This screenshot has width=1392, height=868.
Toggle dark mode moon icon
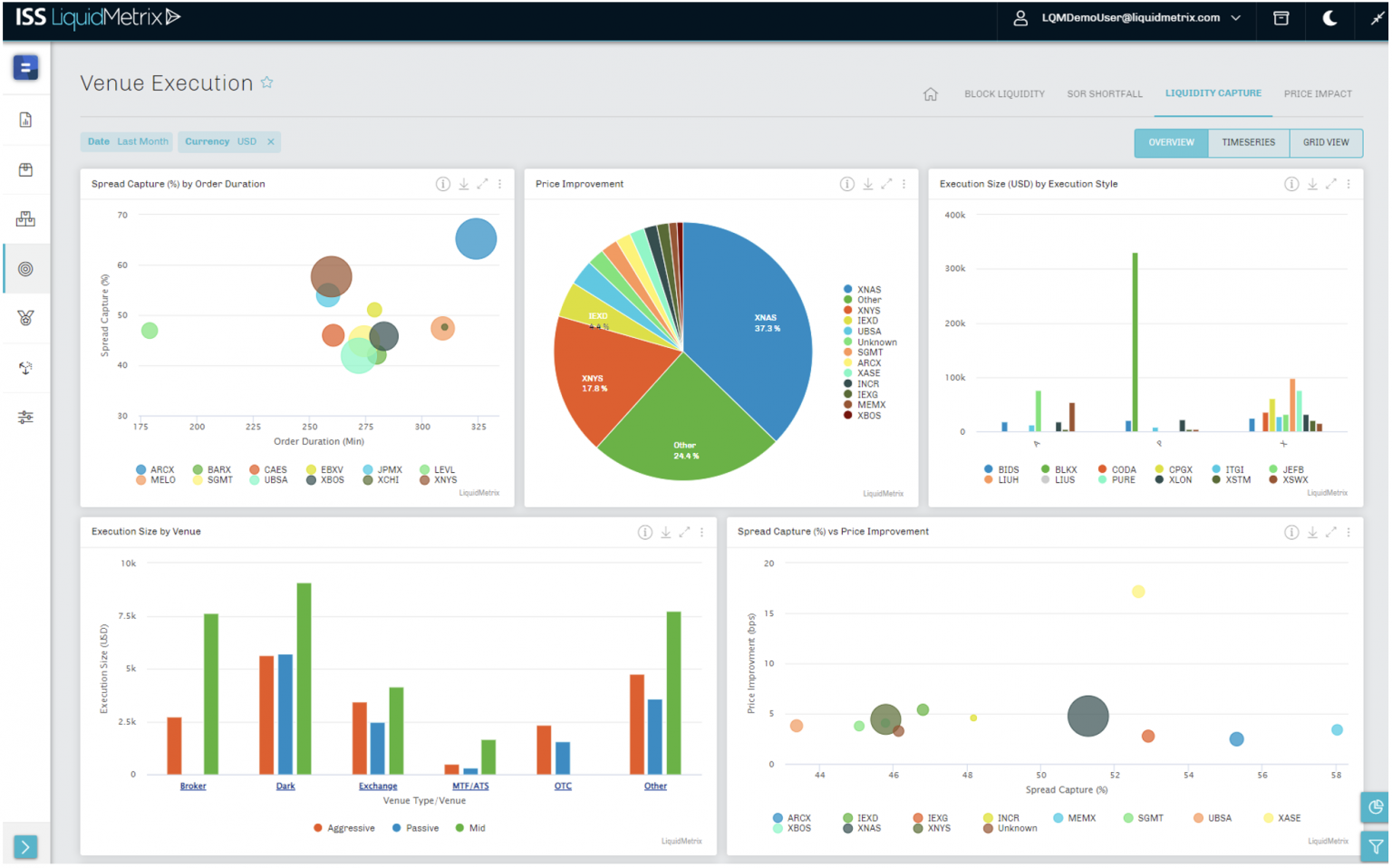1329,18
